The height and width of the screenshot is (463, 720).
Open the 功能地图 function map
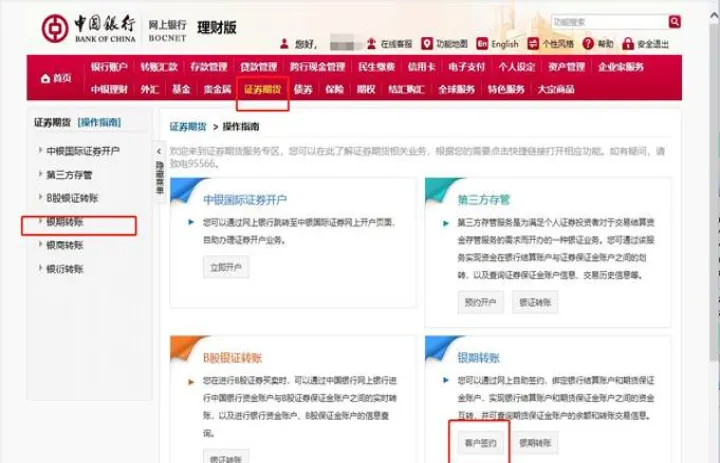[x=444, y=44]
